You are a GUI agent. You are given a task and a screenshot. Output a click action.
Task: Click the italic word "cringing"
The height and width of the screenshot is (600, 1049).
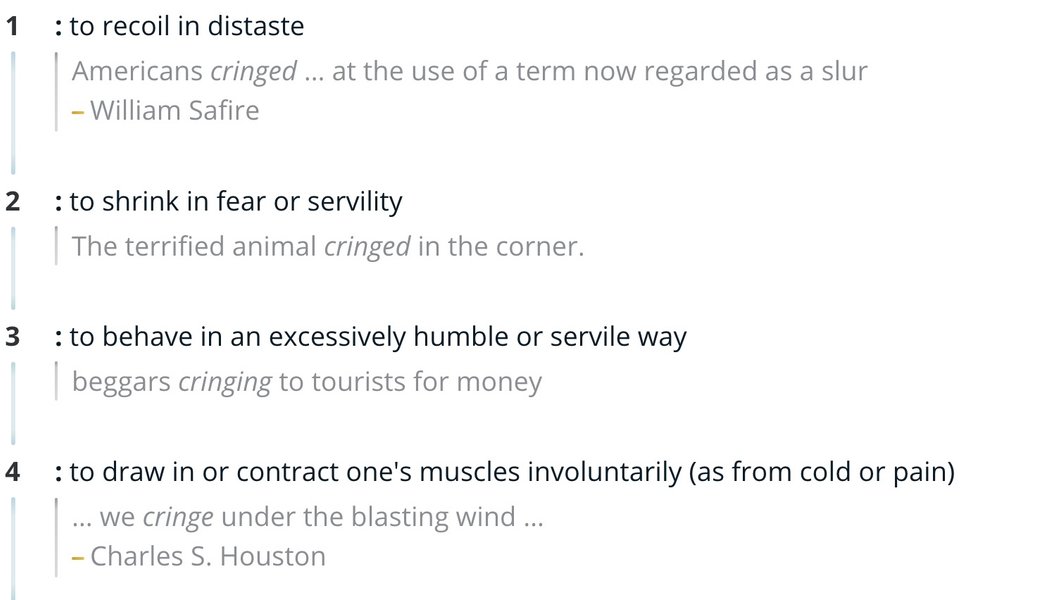tap(224, 382)
